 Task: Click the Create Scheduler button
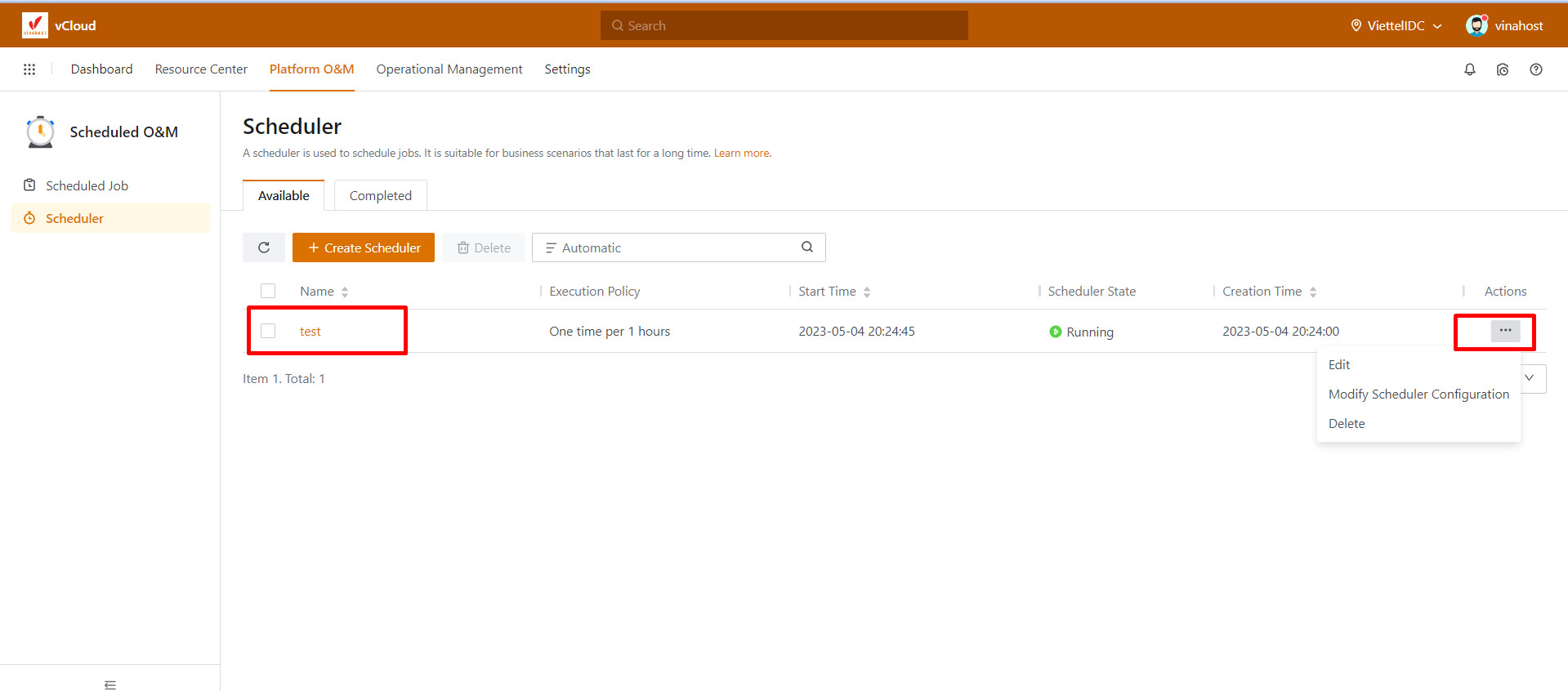coord(364,247)
